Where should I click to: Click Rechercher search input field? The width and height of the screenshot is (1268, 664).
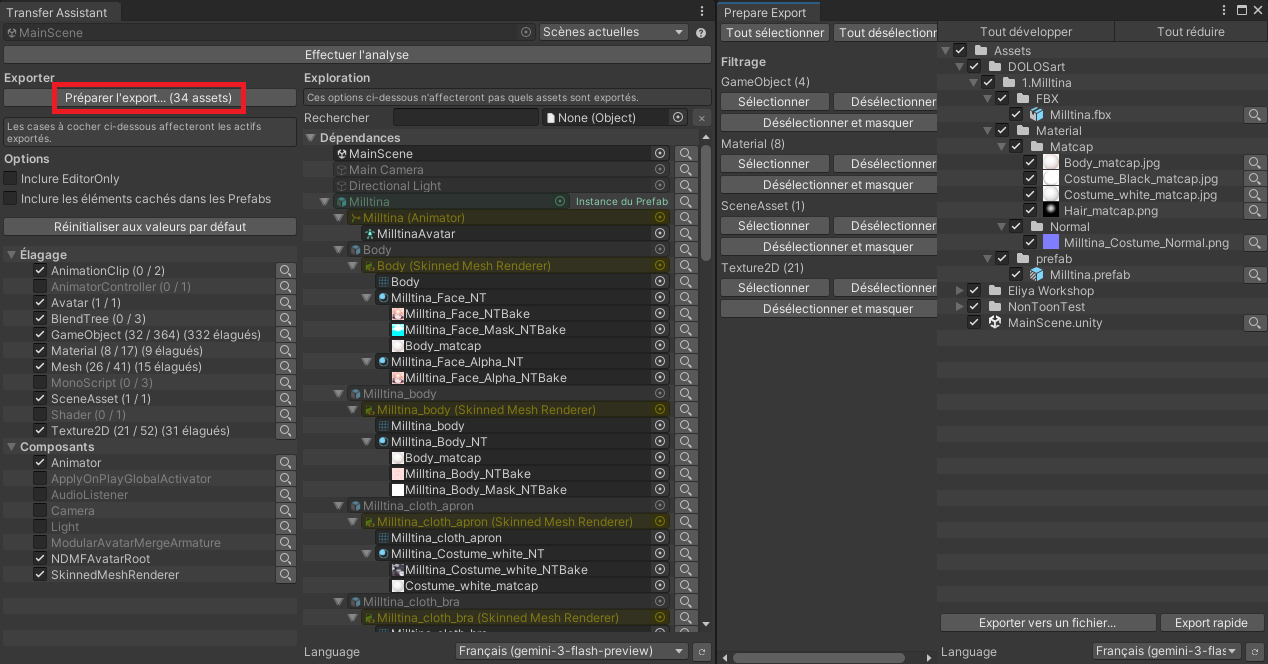465,118
